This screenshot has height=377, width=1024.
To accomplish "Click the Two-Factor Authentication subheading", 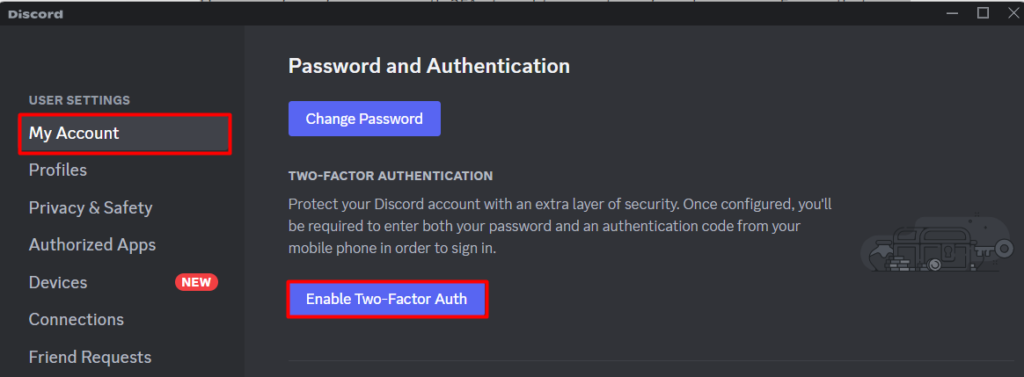I will (391, 176).
